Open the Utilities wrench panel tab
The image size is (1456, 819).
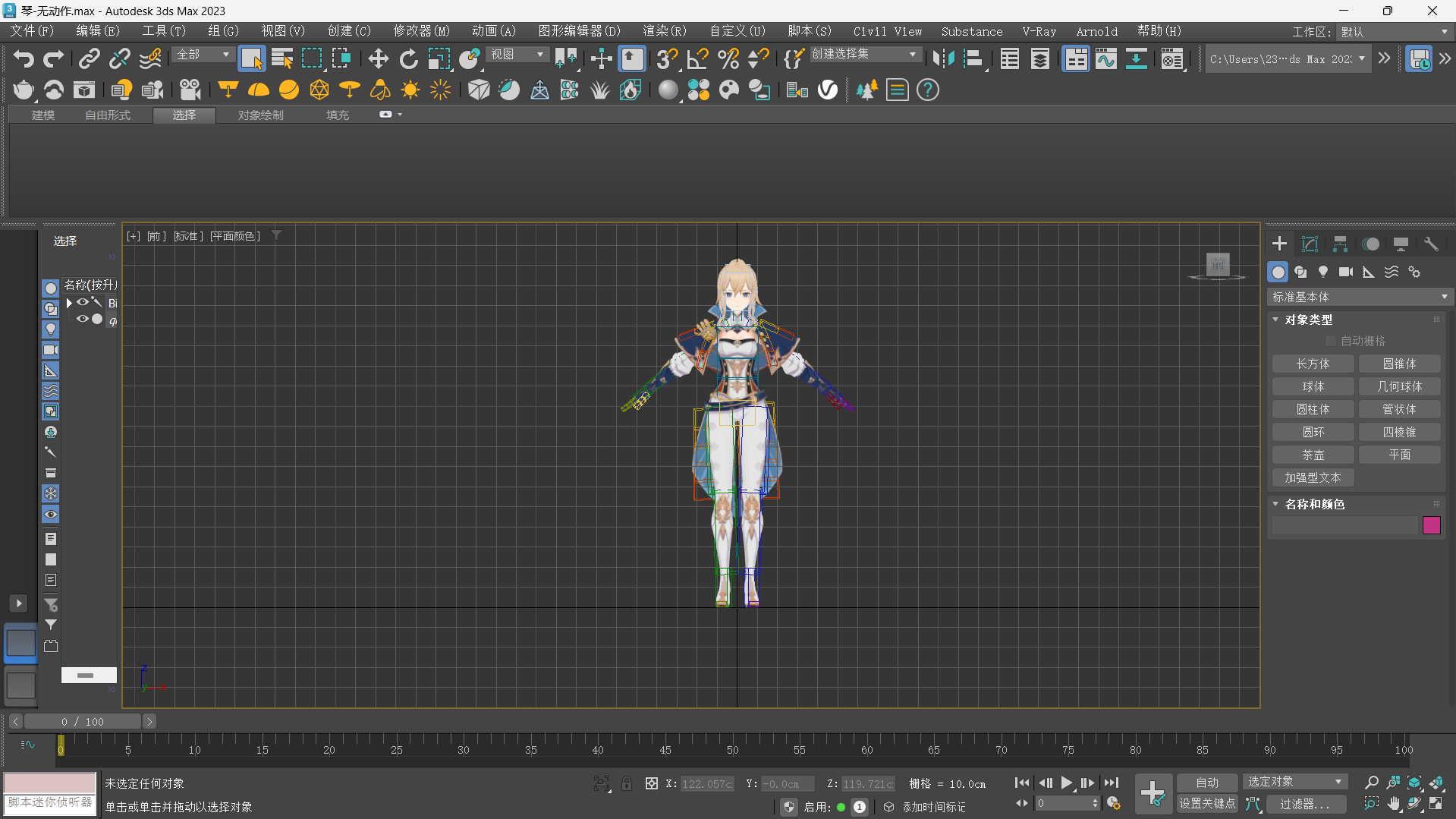pyautogui.click(x=1431, y=244)
